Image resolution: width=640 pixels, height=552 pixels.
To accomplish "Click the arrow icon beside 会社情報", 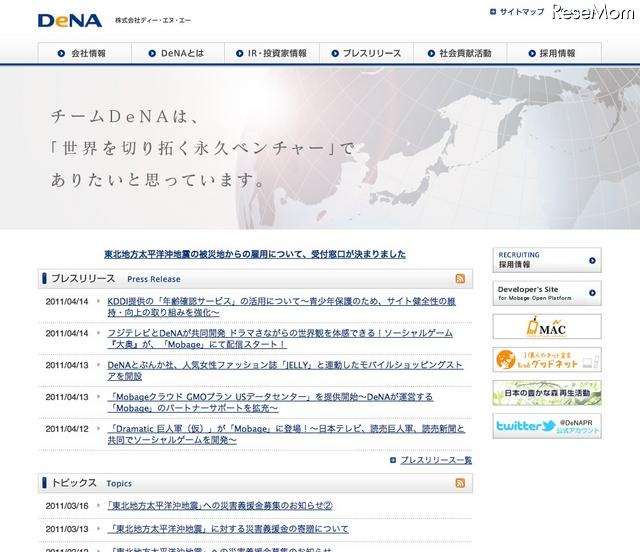I will 61,53.
